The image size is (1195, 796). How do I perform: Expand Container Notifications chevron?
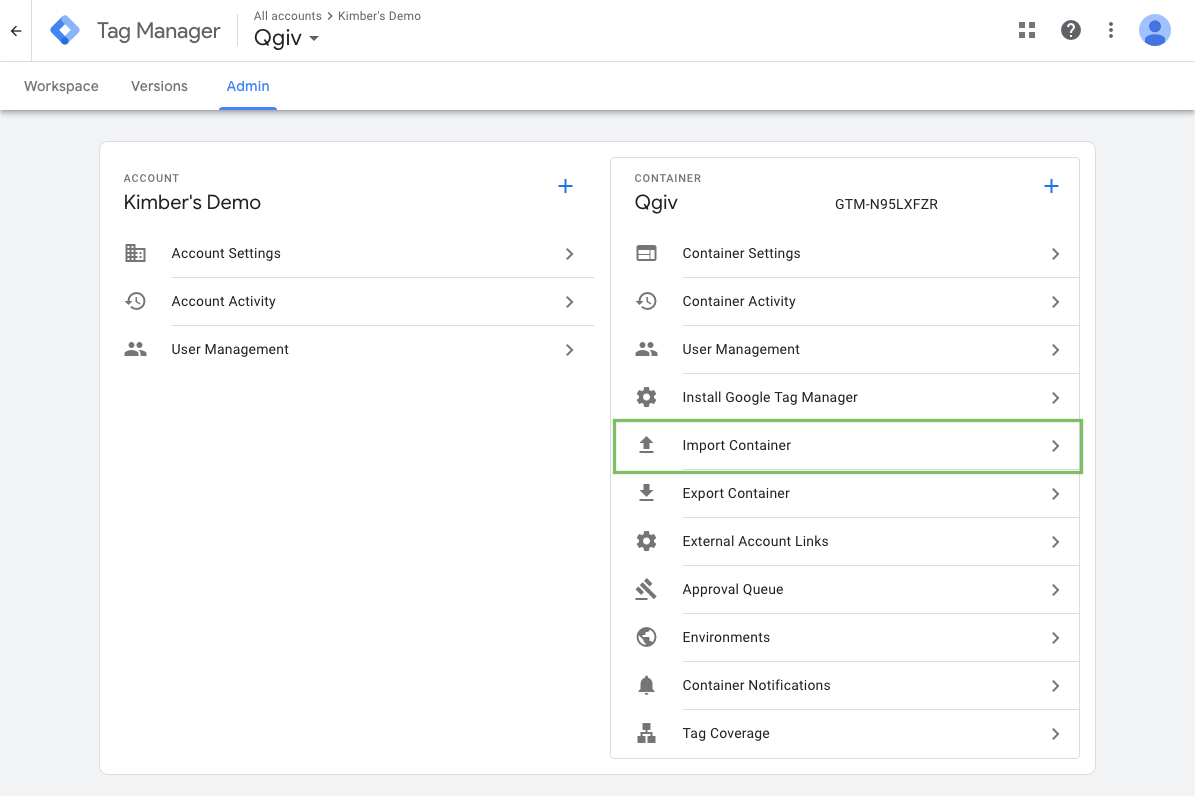click(x=1056, y=686)
